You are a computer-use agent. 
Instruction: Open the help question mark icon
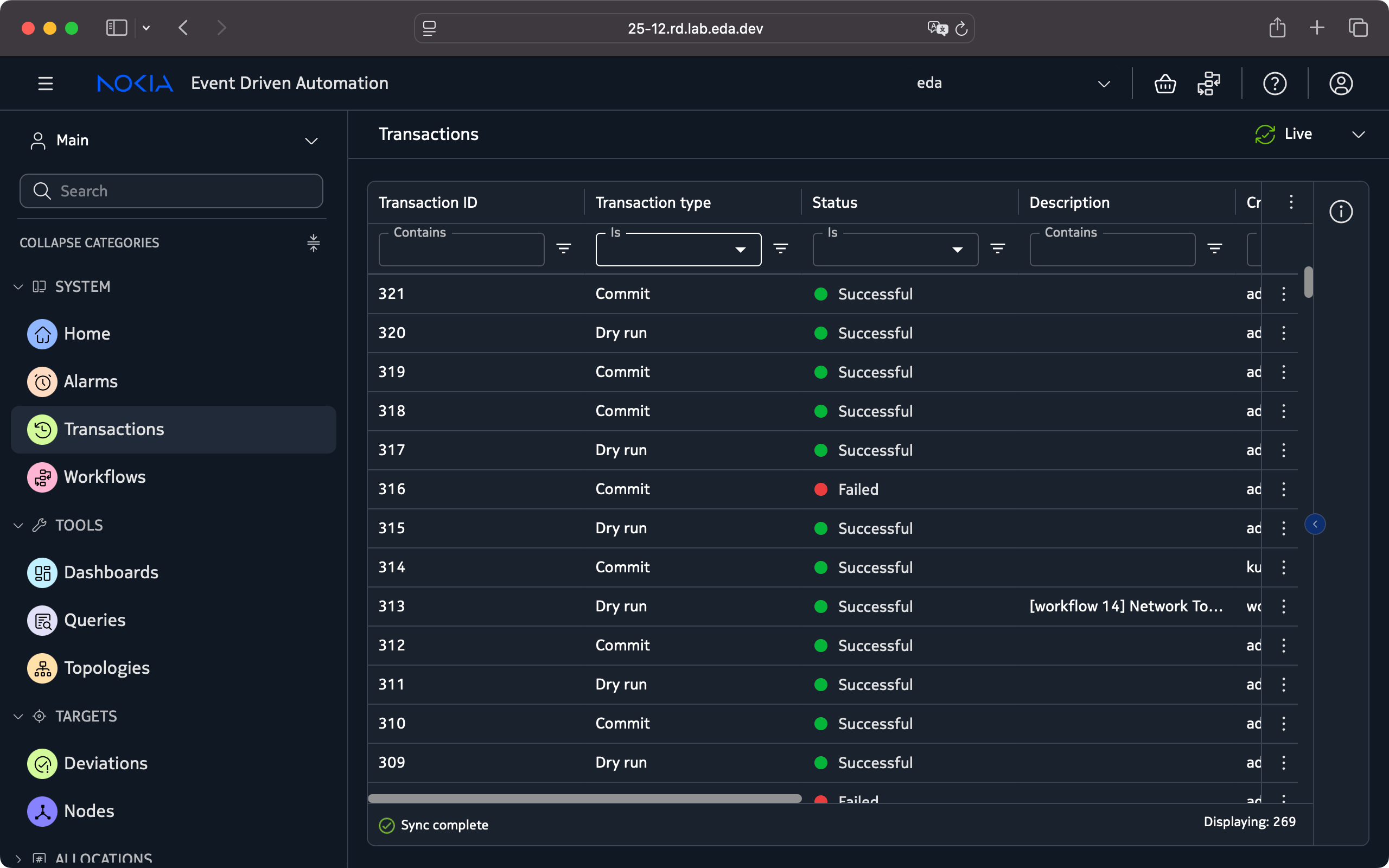coord(1274,84)
